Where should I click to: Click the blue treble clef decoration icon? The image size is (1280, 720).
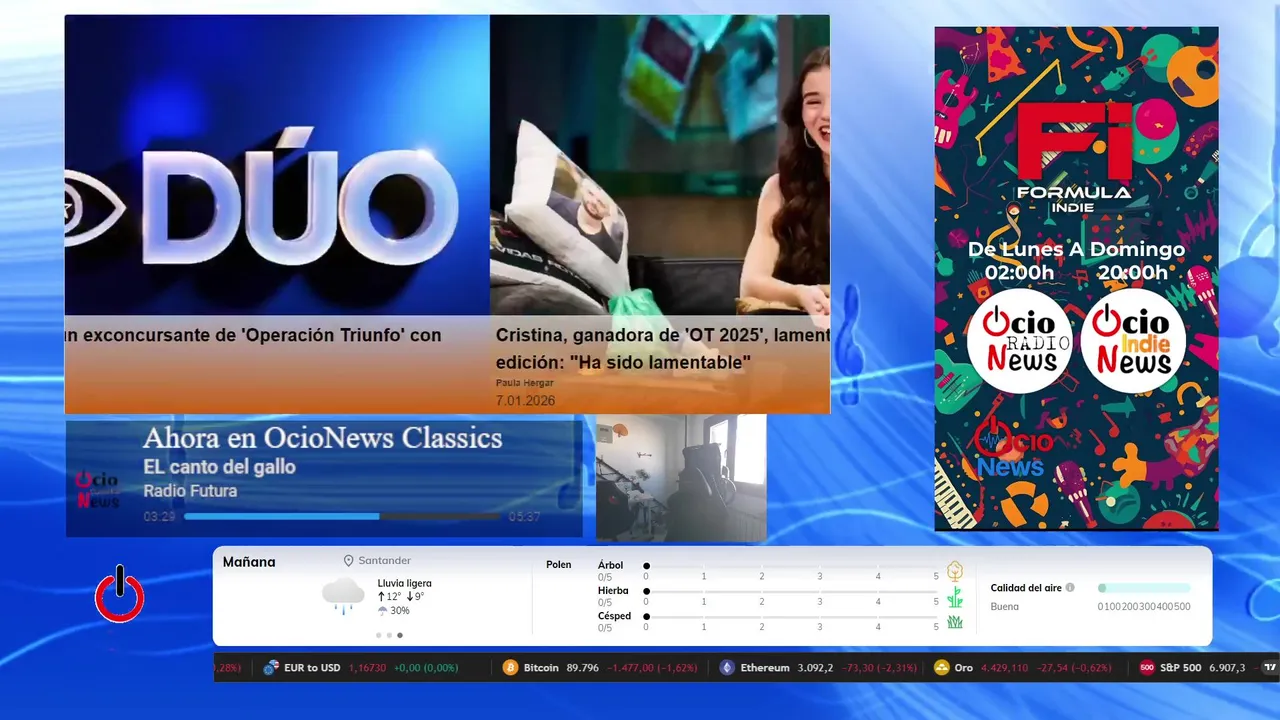[848, 343]
